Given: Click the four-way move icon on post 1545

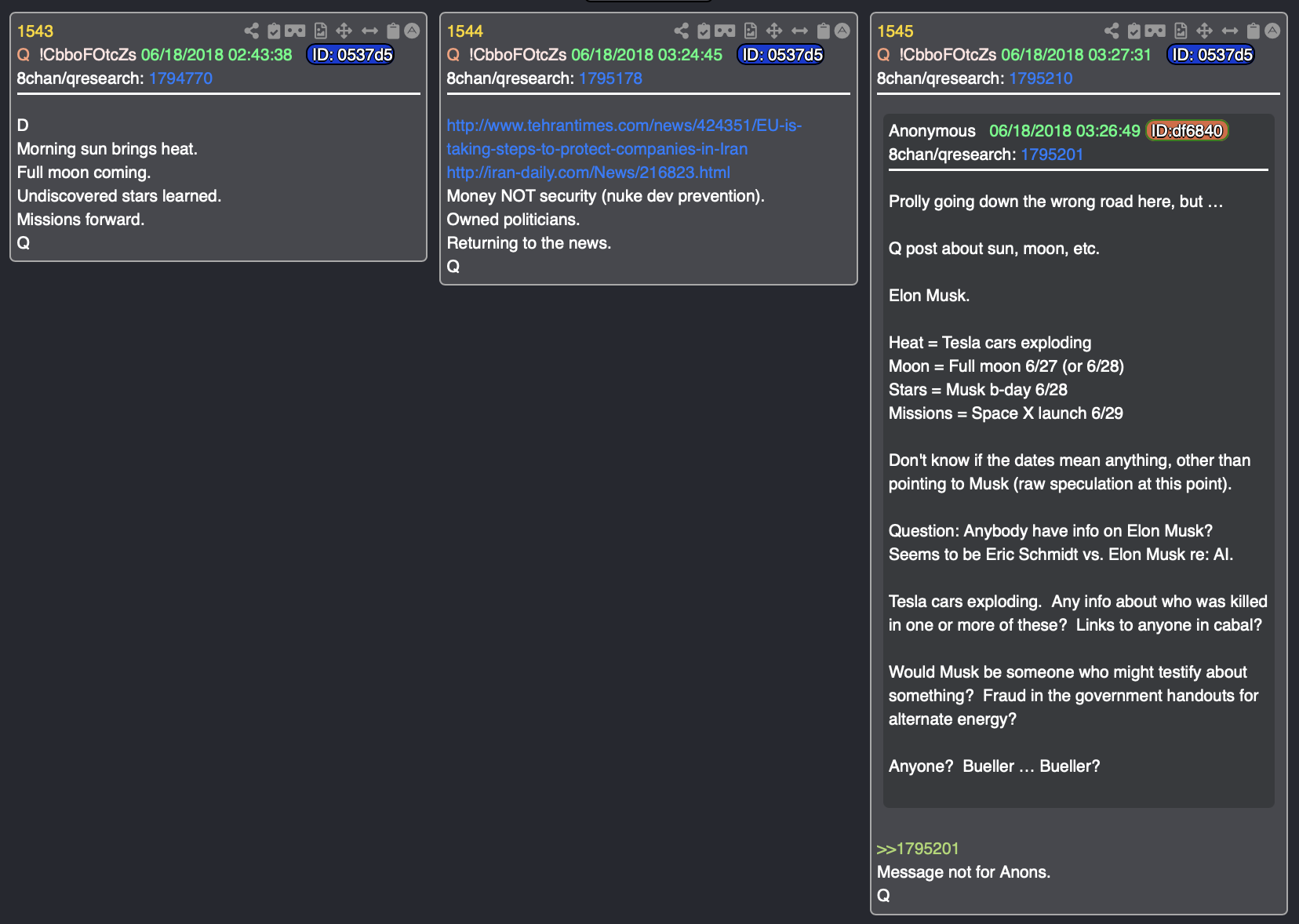Looking at the screenshot, I should [x=1204, y=31].
